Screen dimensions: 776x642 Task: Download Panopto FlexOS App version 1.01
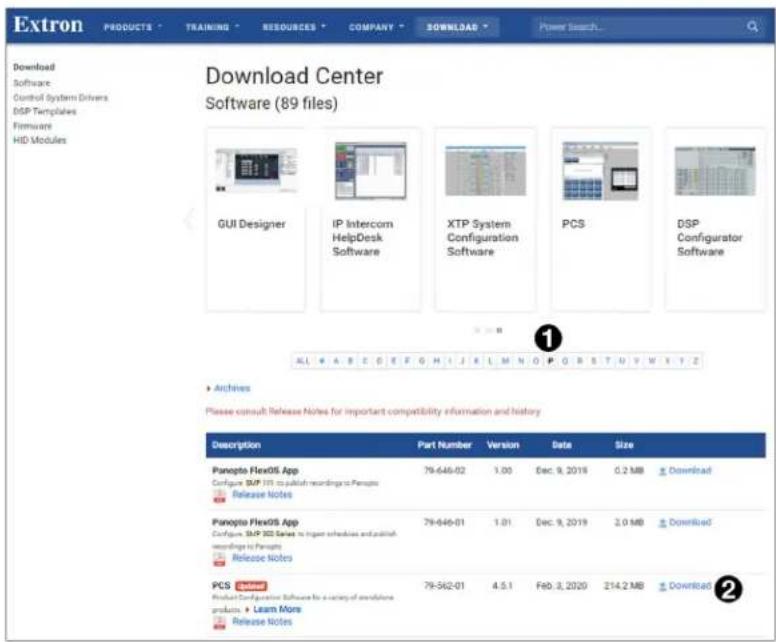coord(685,522)
